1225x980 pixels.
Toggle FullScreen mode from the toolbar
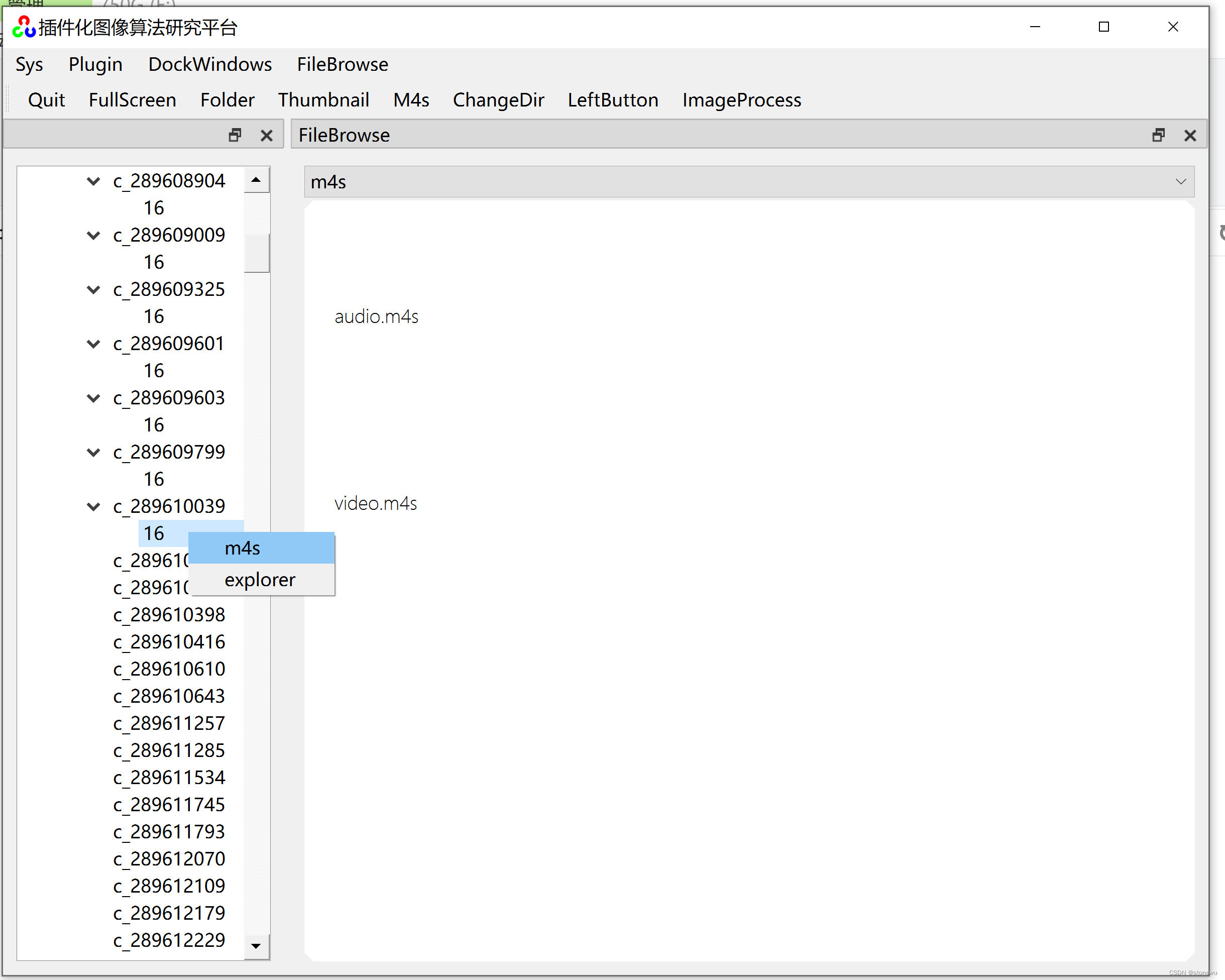click(x=133, y=100)
